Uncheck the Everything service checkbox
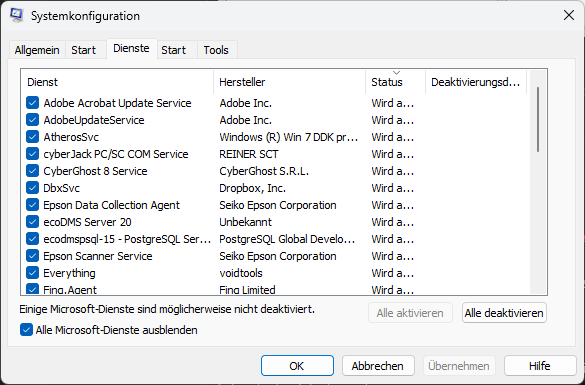This screenshot has width=585, height=385. tap(32, 273)
